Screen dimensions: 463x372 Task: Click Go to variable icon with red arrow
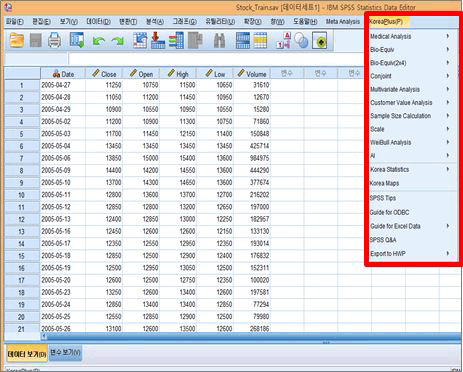(158, 40)
